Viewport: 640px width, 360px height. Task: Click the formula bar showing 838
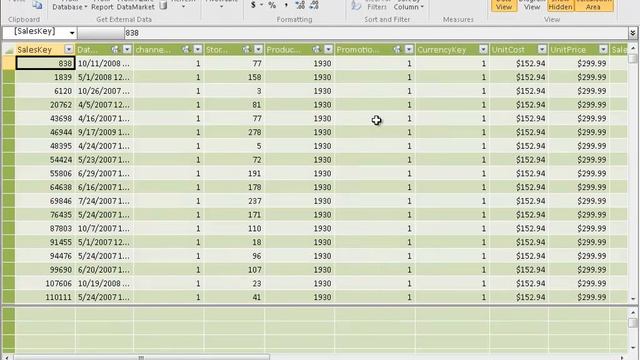tap(377, 33)
